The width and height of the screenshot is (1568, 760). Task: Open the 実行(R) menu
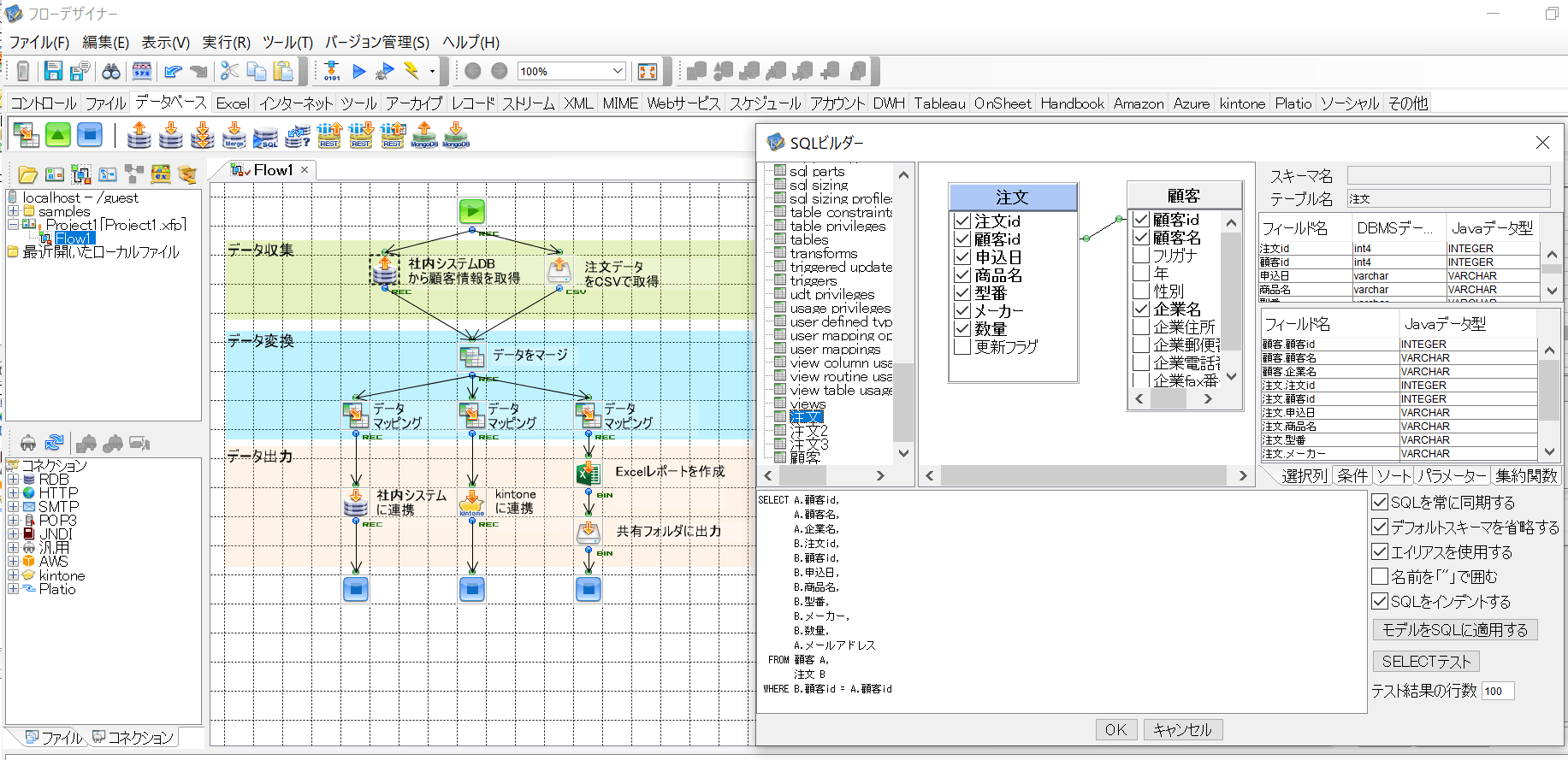tap(226, 42)
